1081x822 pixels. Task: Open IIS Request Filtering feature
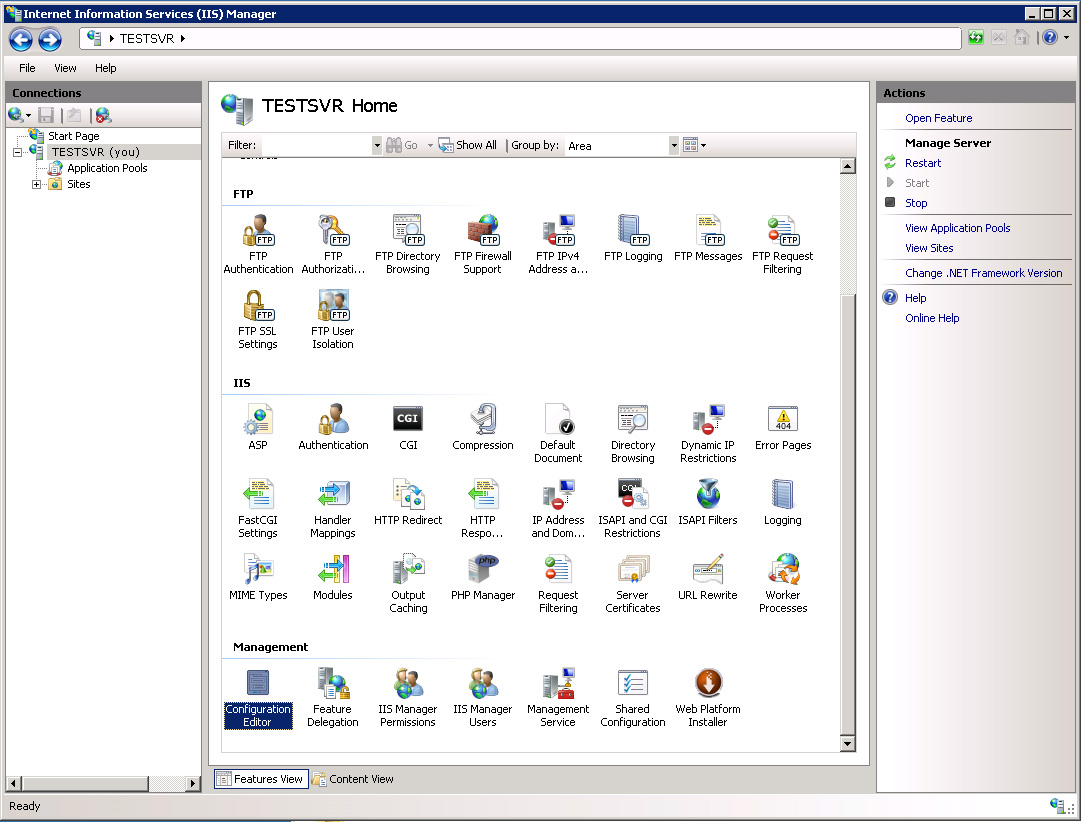pyautogui.click(x=558, y=583)
